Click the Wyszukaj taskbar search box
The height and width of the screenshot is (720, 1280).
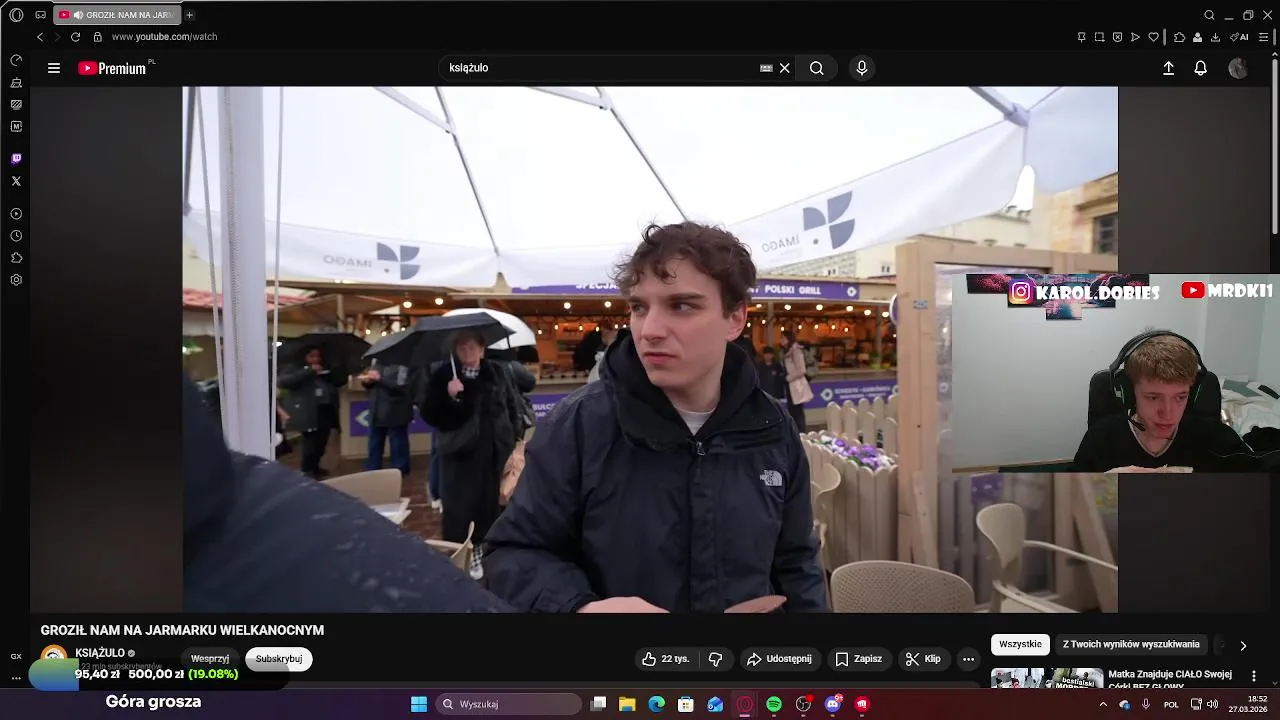coord(510,704)
